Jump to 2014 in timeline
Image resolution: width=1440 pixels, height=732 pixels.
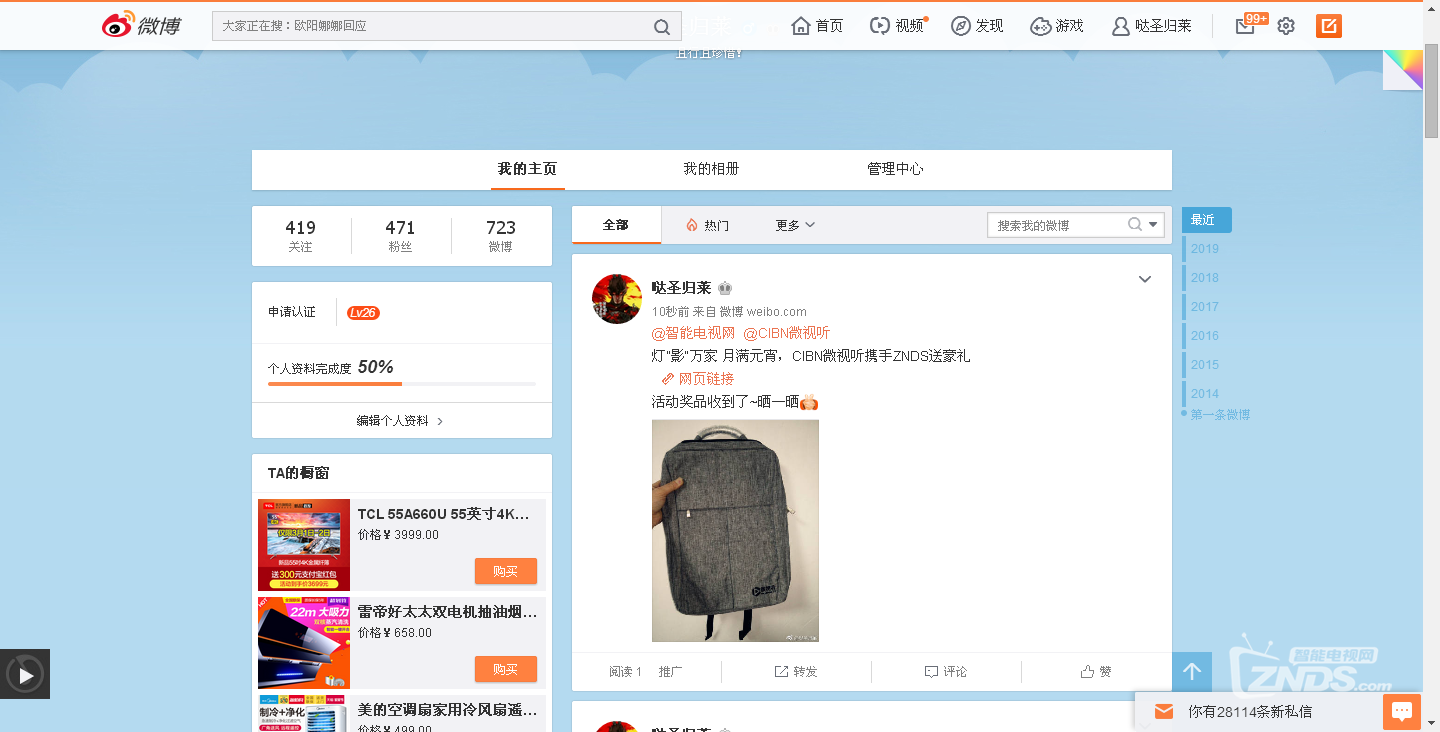tap(1205, 394)
